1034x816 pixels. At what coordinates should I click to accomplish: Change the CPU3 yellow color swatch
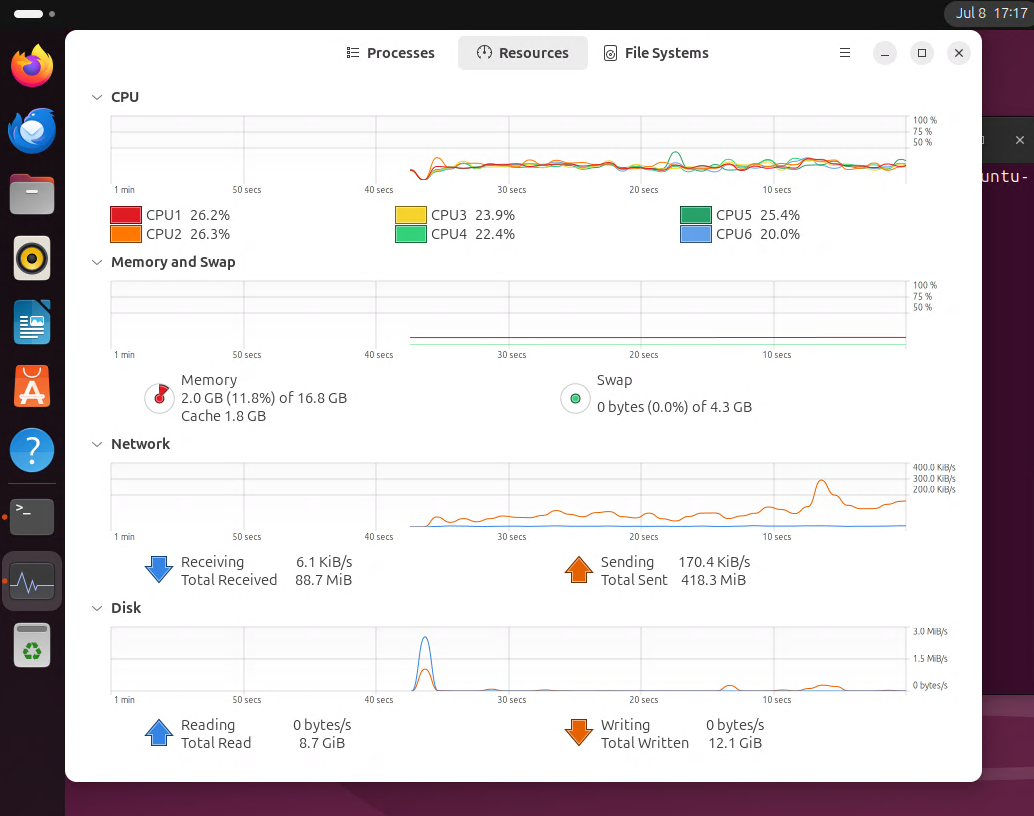[x=411, y=215]
